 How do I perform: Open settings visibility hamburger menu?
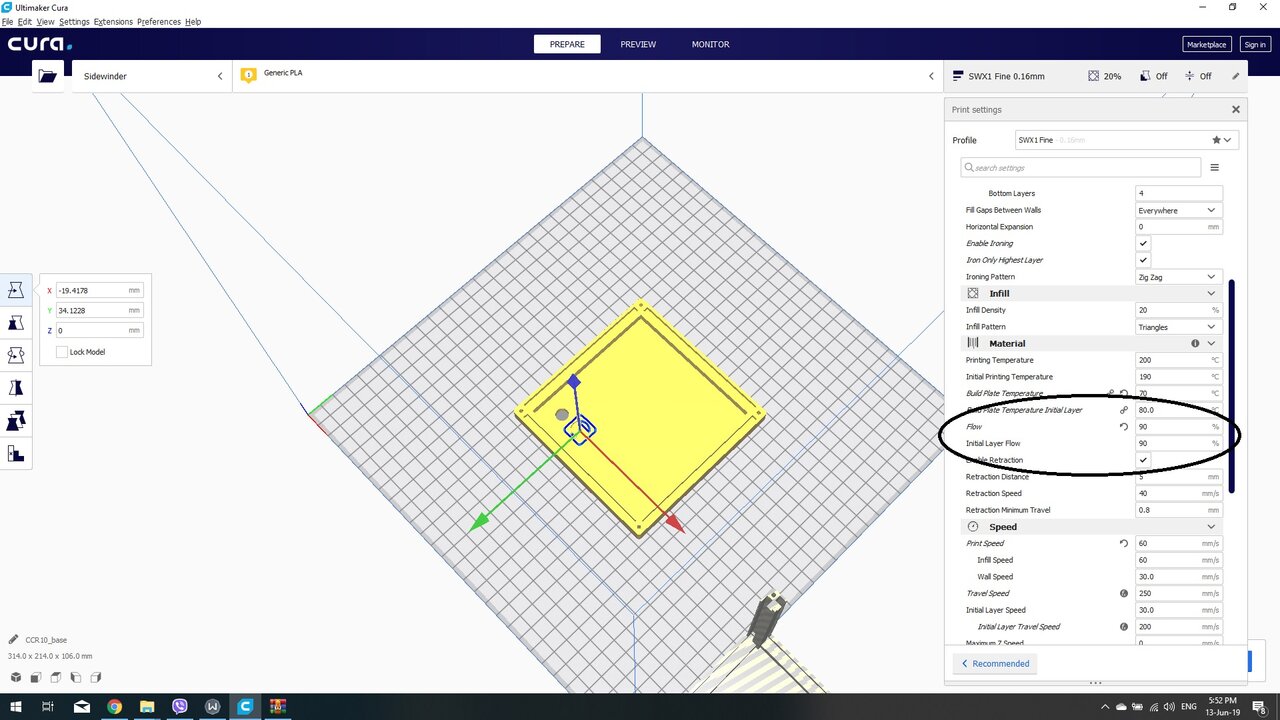pos(1215,168)
